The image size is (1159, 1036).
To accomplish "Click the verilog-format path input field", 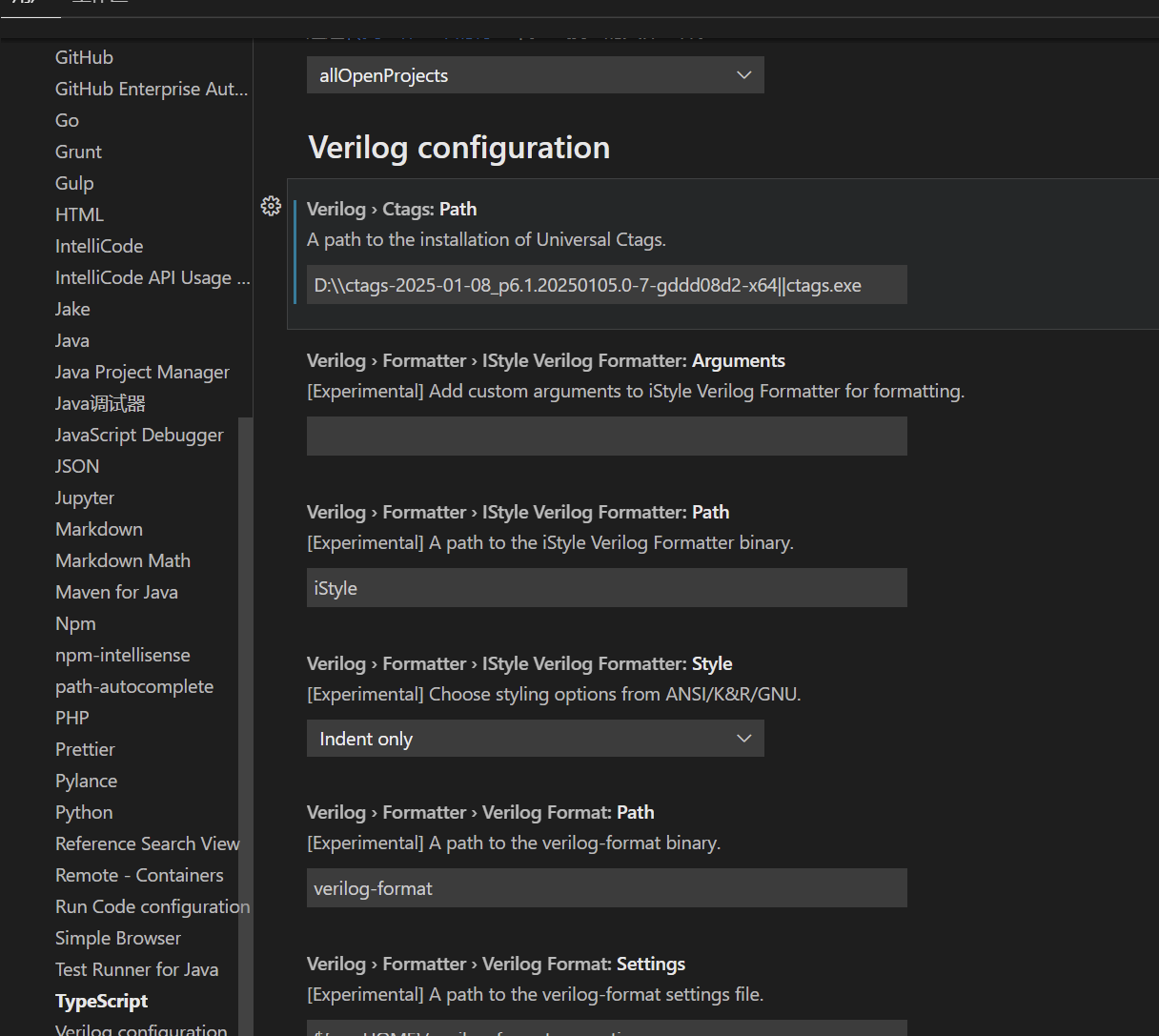I will 606,888.
